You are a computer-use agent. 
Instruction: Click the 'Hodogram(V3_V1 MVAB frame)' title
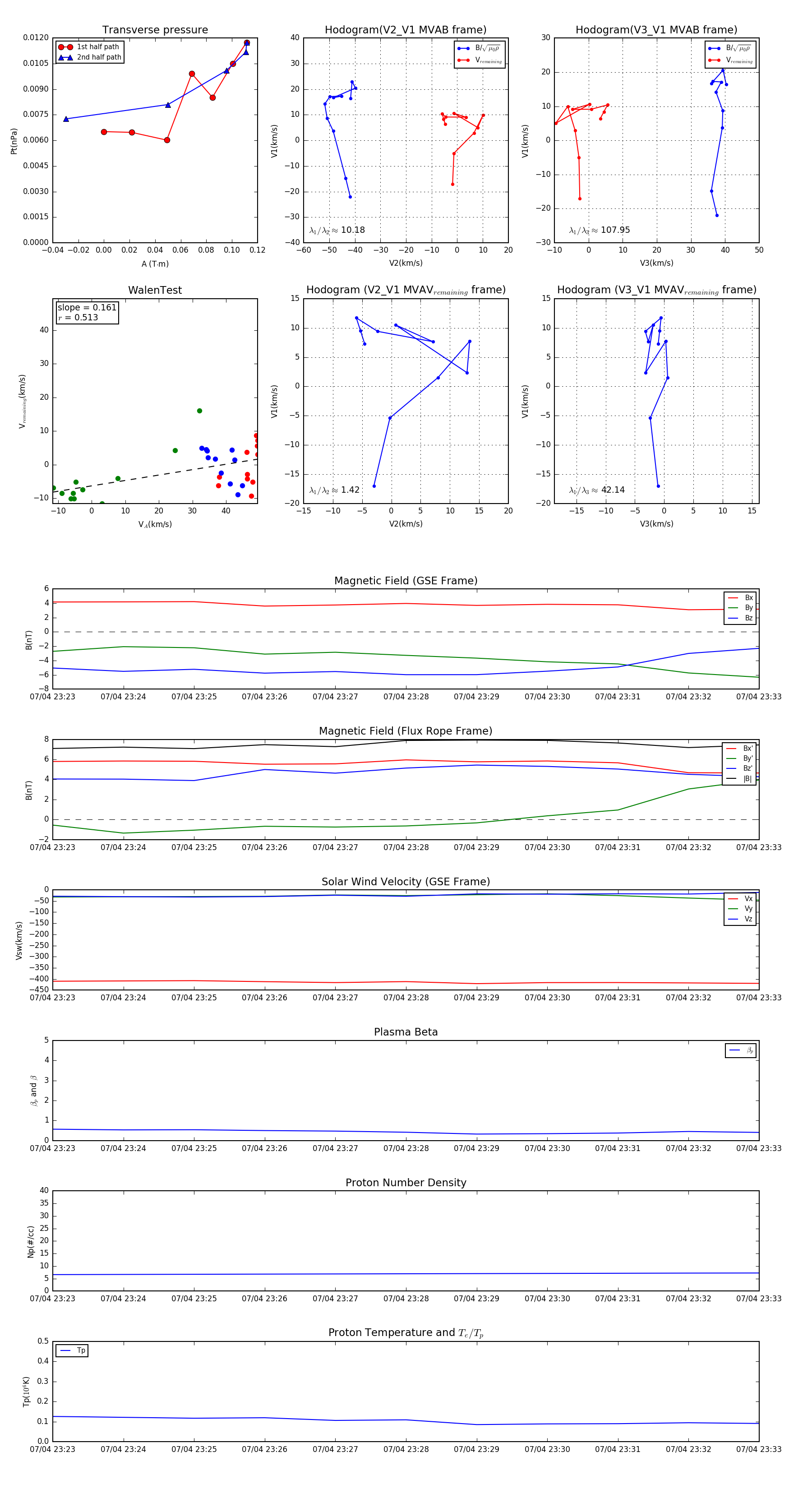tap(656, 30)
